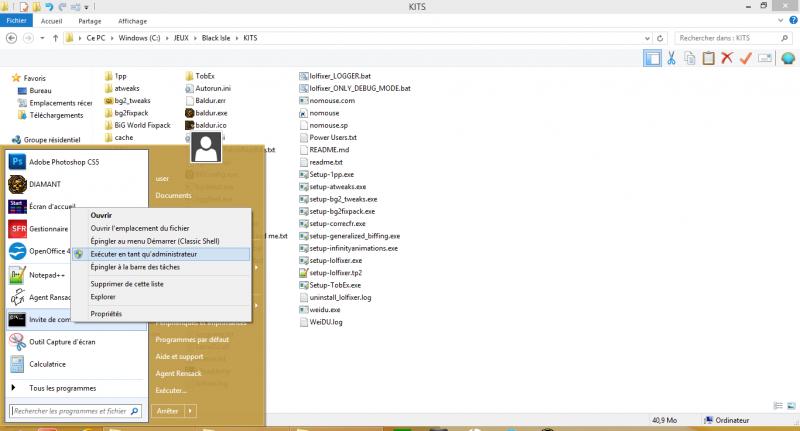The height and width of the screenshot is (431, 800).
Task: Click the user account picture
Action: 206,147
